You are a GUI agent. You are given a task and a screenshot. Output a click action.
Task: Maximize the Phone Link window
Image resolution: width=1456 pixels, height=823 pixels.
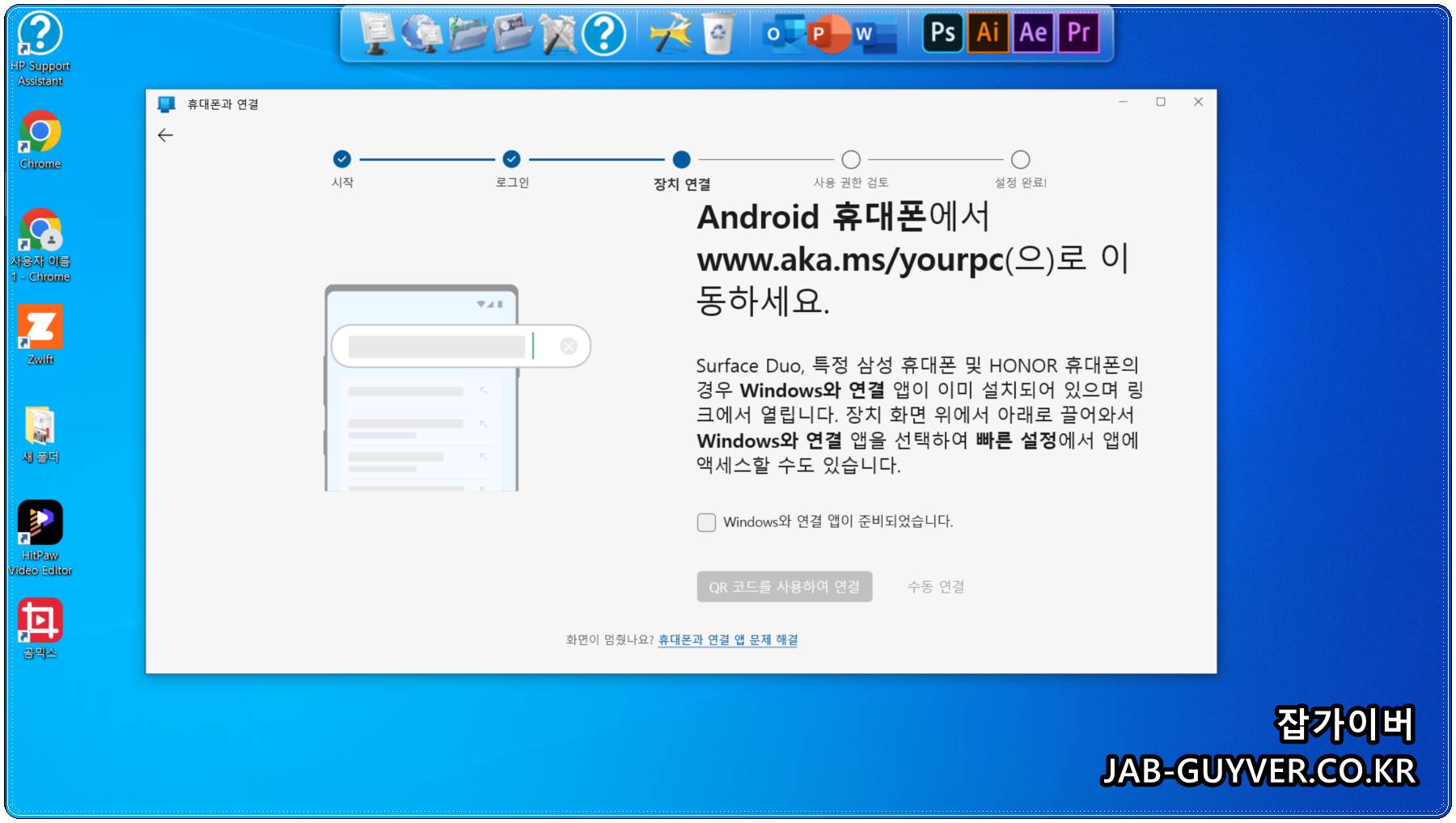[x=1161, y=102]
